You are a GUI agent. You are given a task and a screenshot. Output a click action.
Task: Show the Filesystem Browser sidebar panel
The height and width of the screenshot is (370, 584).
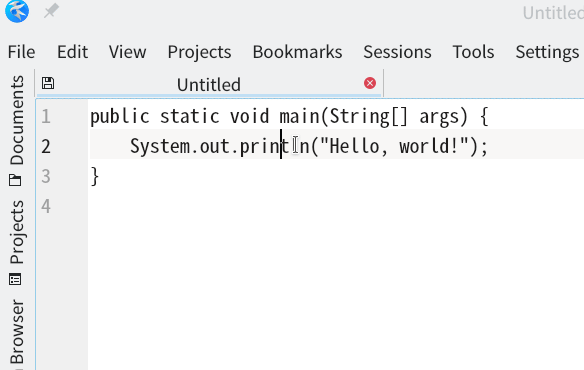[16, 333]
